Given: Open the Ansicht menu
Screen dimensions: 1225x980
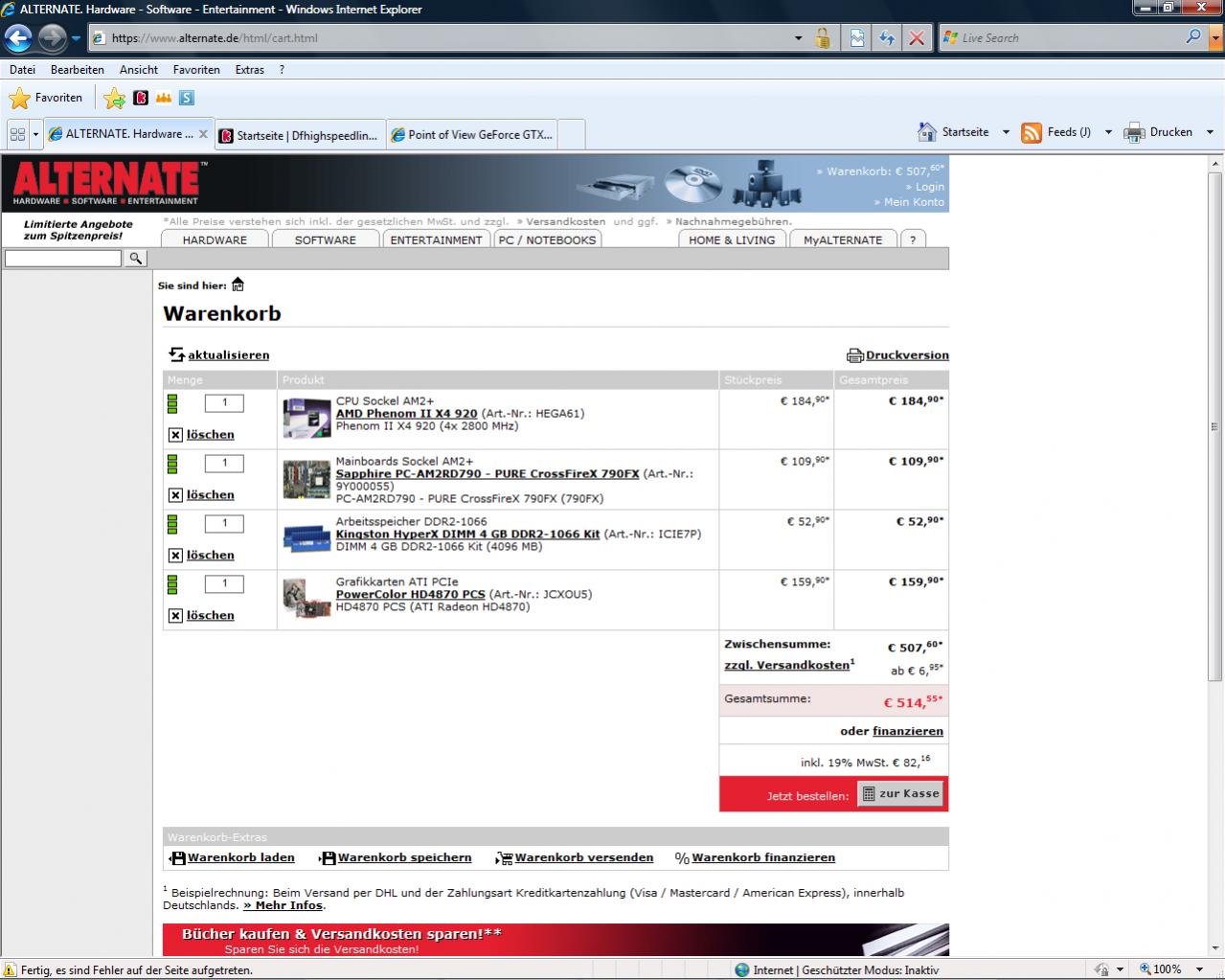Looking at the screenshot, I should click(139, 70).
